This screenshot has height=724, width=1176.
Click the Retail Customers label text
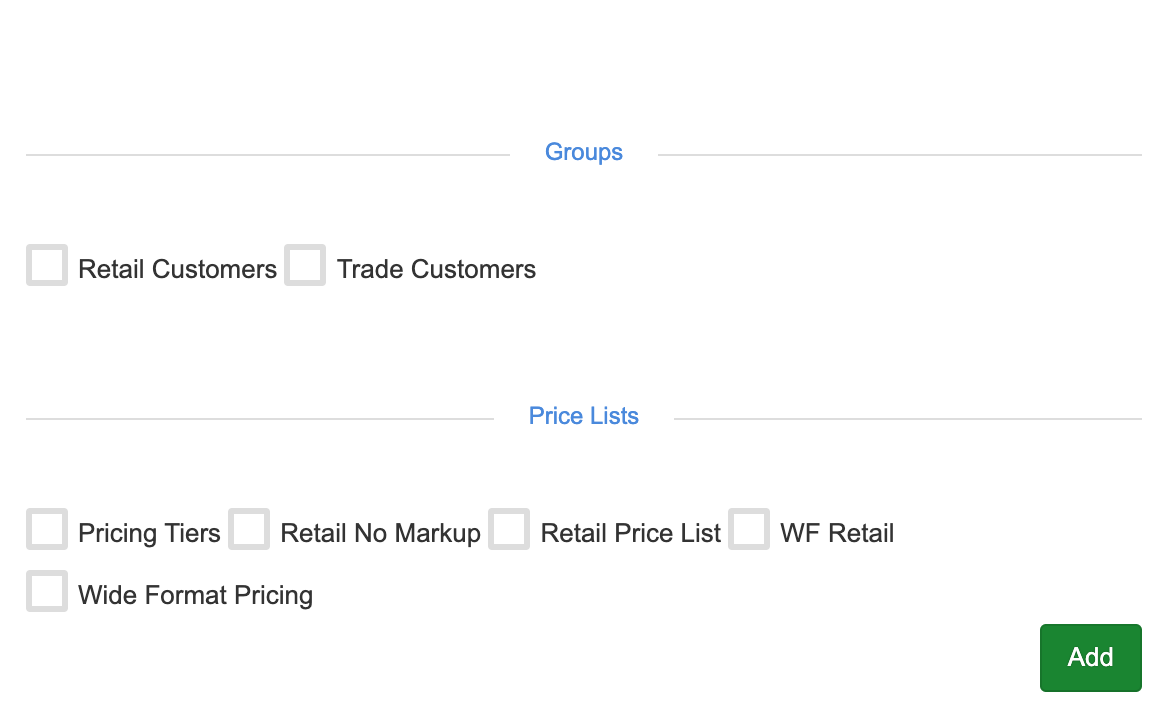[177, 270]
